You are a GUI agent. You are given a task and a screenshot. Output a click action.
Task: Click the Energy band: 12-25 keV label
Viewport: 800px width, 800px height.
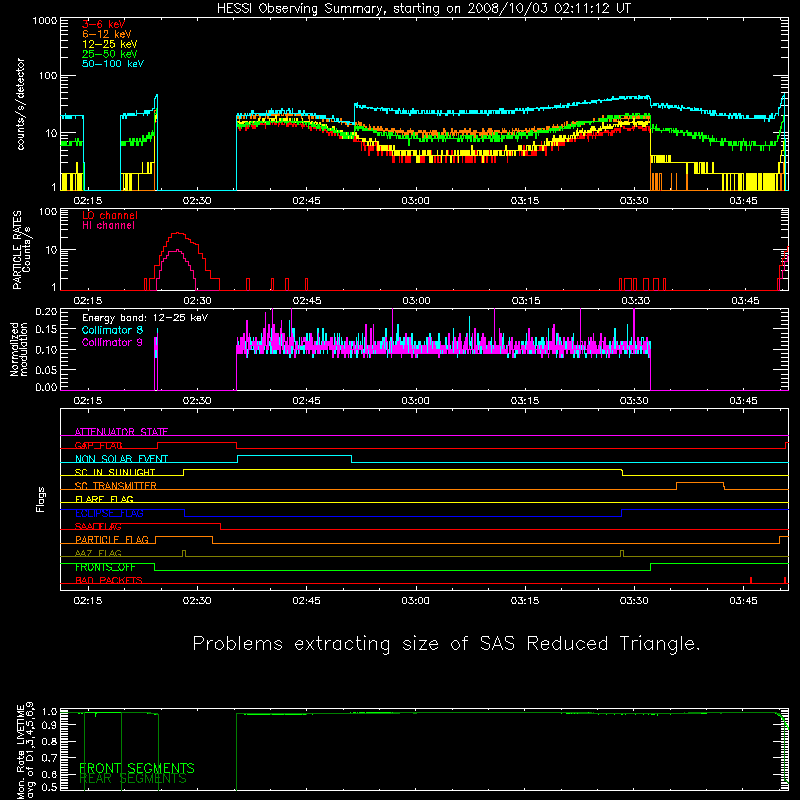tap(145, 318)
